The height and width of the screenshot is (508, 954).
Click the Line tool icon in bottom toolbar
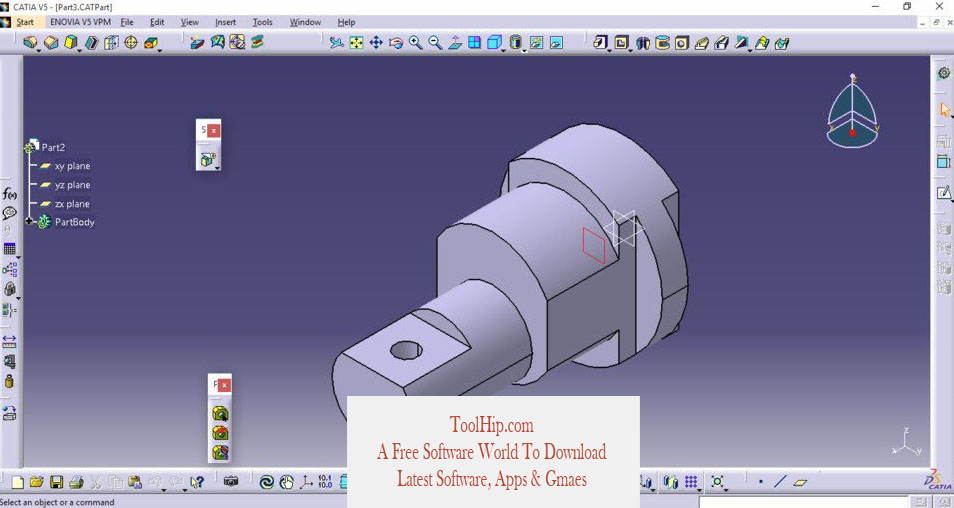point(781,482)
